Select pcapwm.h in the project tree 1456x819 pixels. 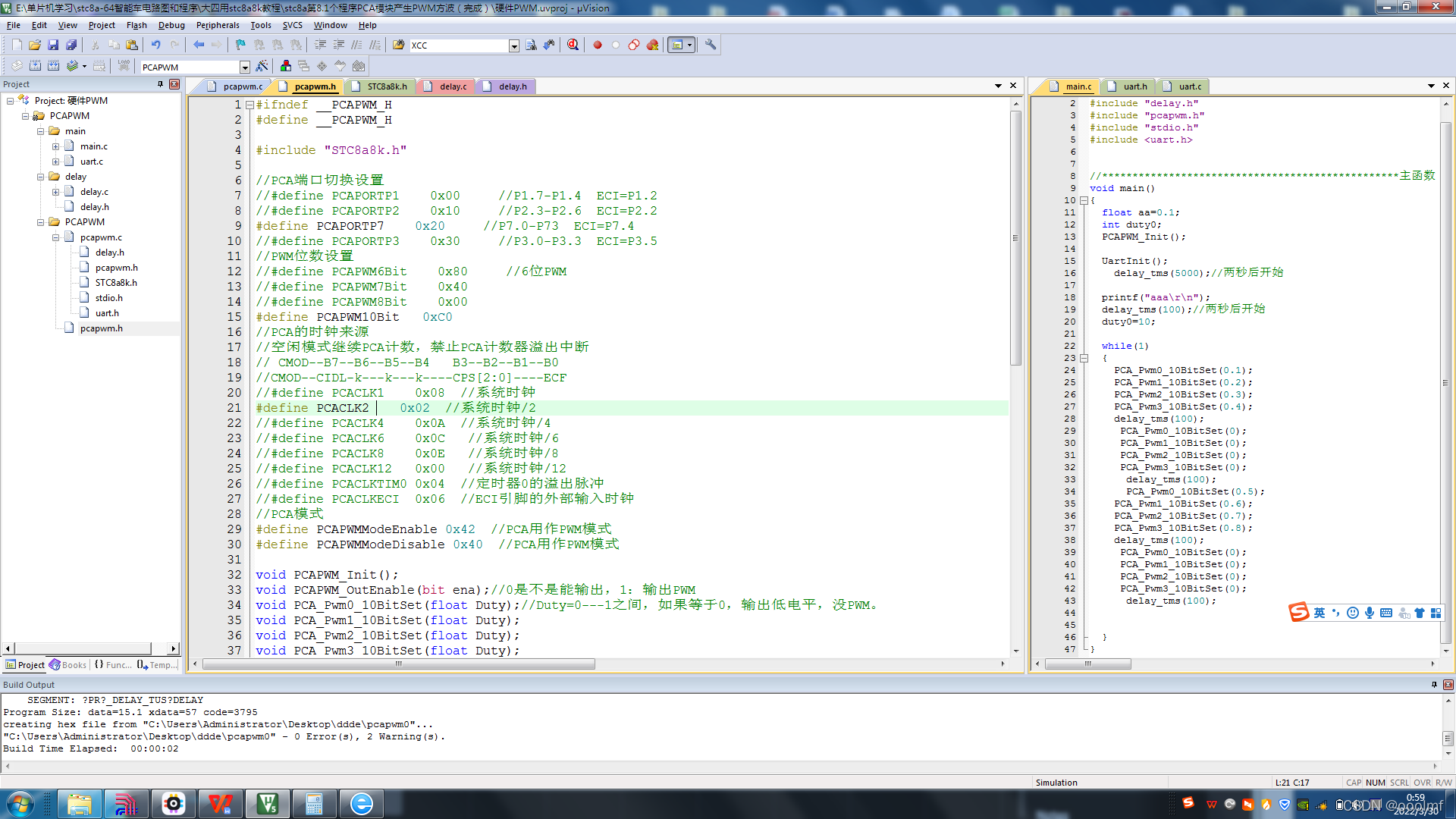click(101, 328)
